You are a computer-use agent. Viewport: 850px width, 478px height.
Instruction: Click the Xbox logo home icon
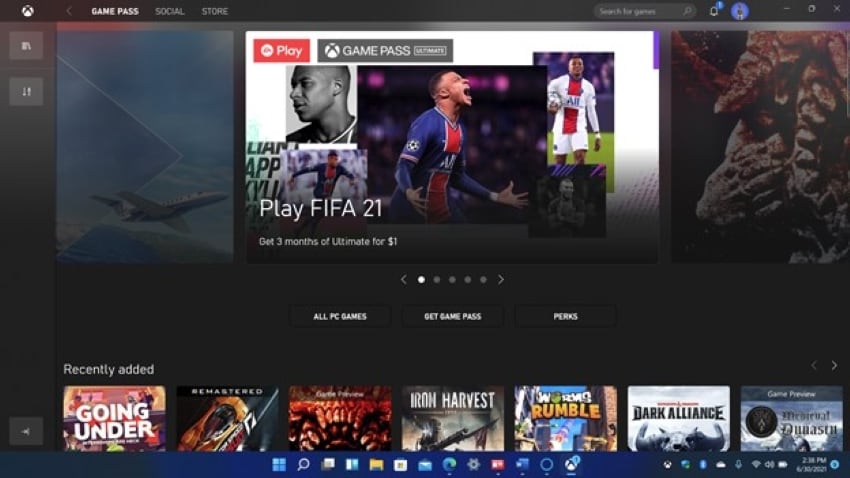click(28, 11)
